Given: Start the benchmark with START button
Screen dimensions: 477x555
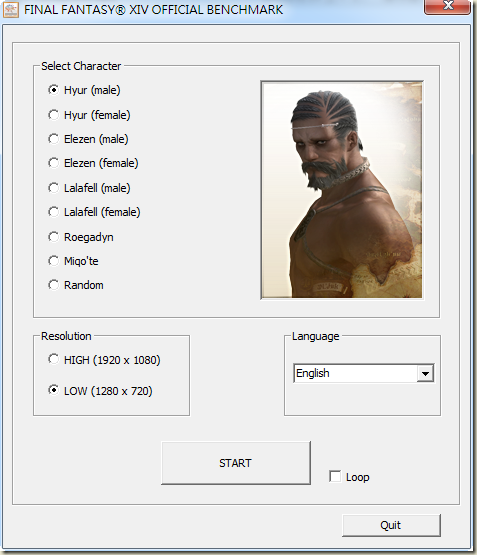Looking at the screenshot, I should [x=236, y=463].
